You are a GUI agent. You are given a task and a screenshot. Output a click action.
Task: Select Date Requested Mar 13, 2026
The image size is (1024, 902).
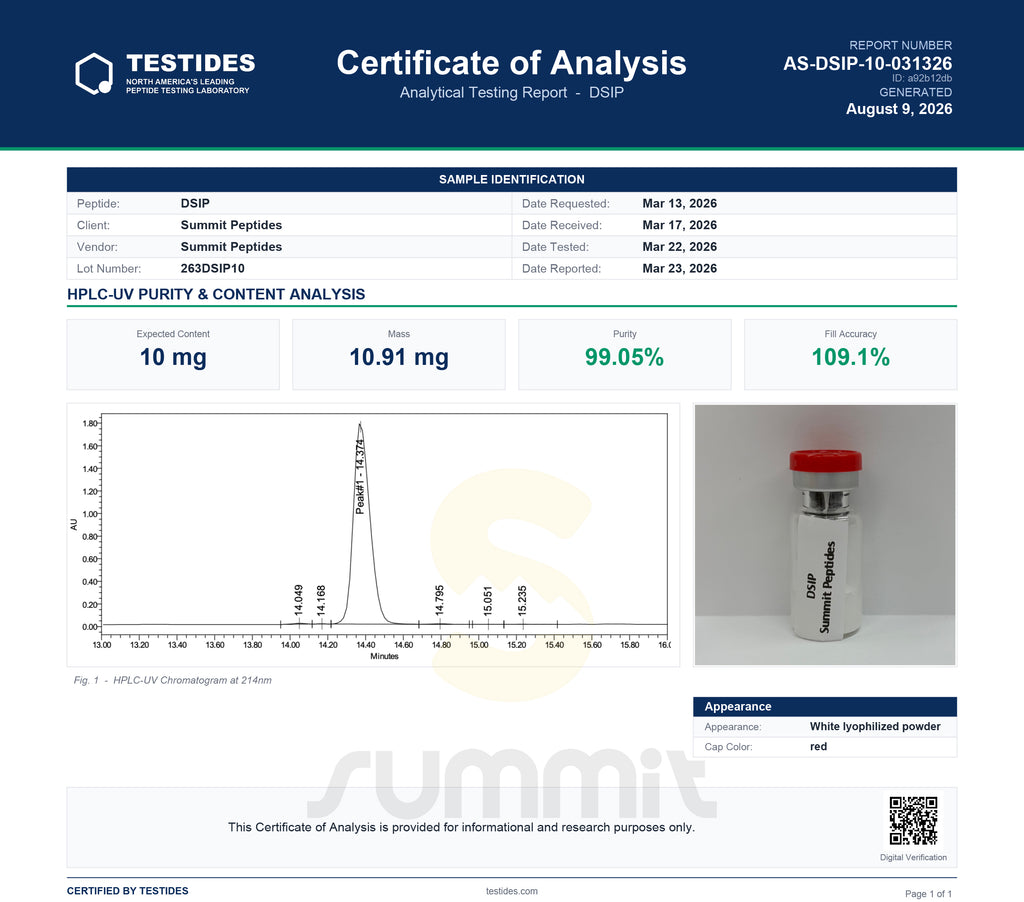pos(679,203)
